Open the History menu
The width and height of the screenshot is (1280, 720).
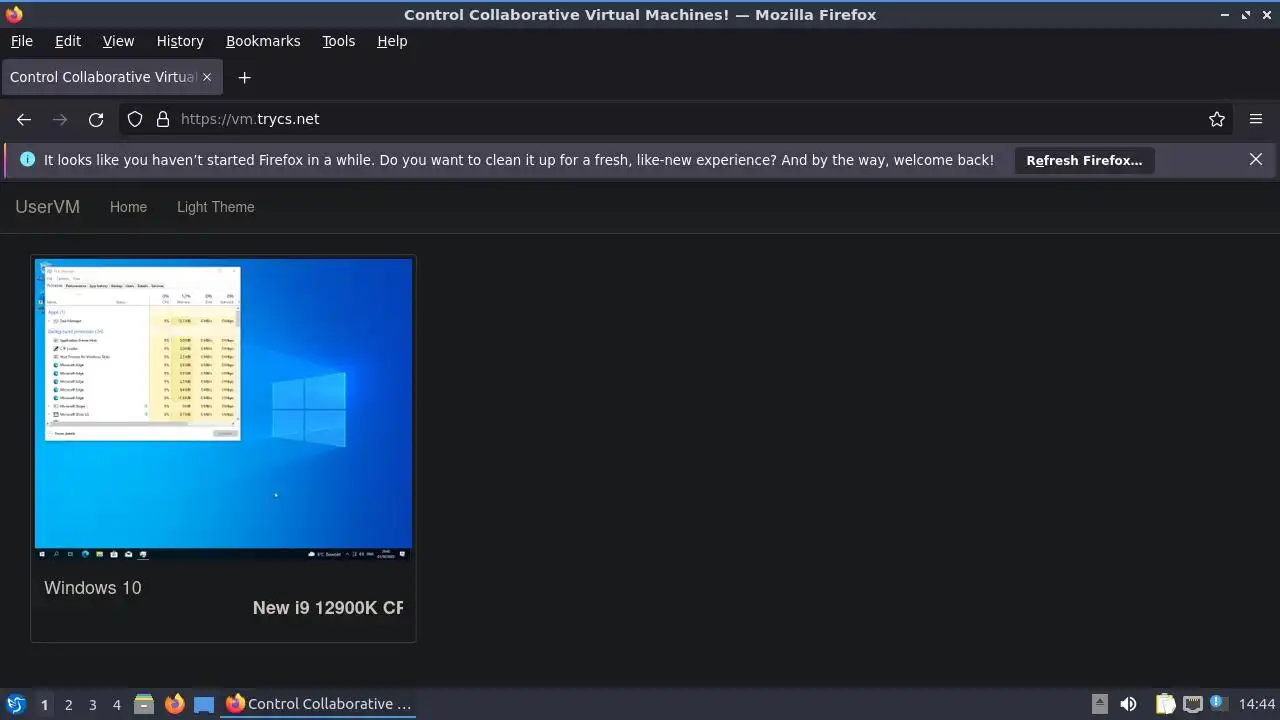click(180, 41)
